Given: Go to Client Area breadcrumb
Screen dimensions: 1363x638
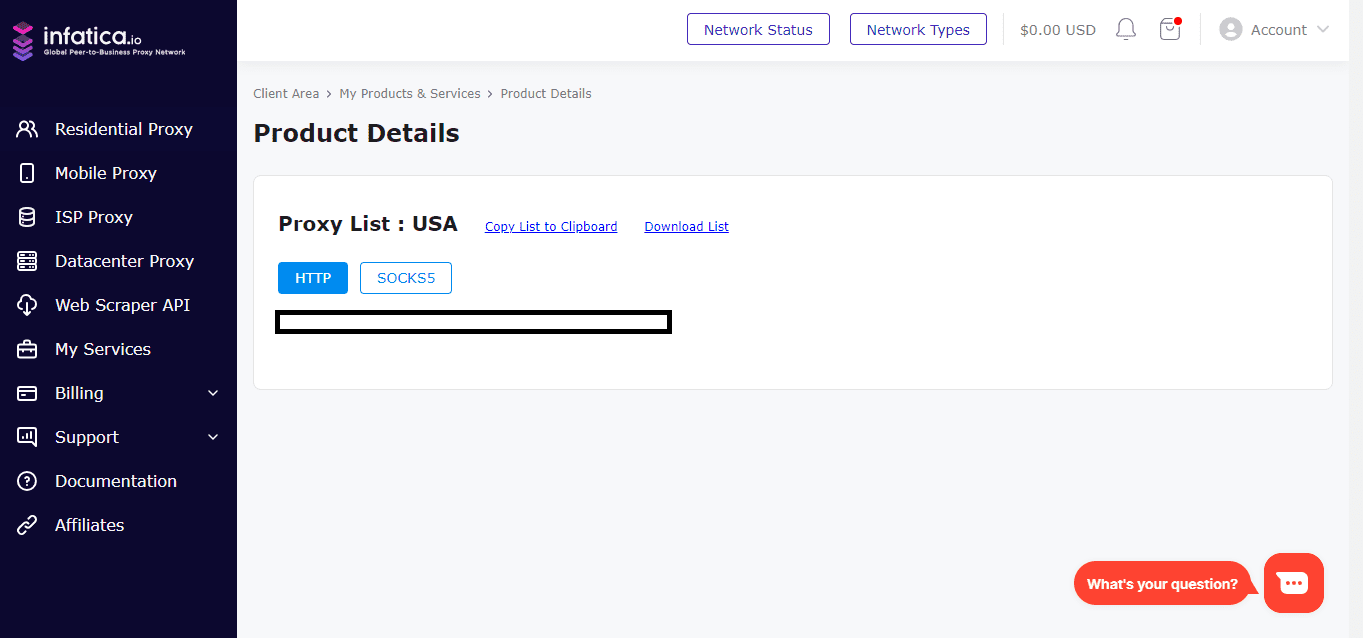Looking at the screenshot, I should pos(286,93).
